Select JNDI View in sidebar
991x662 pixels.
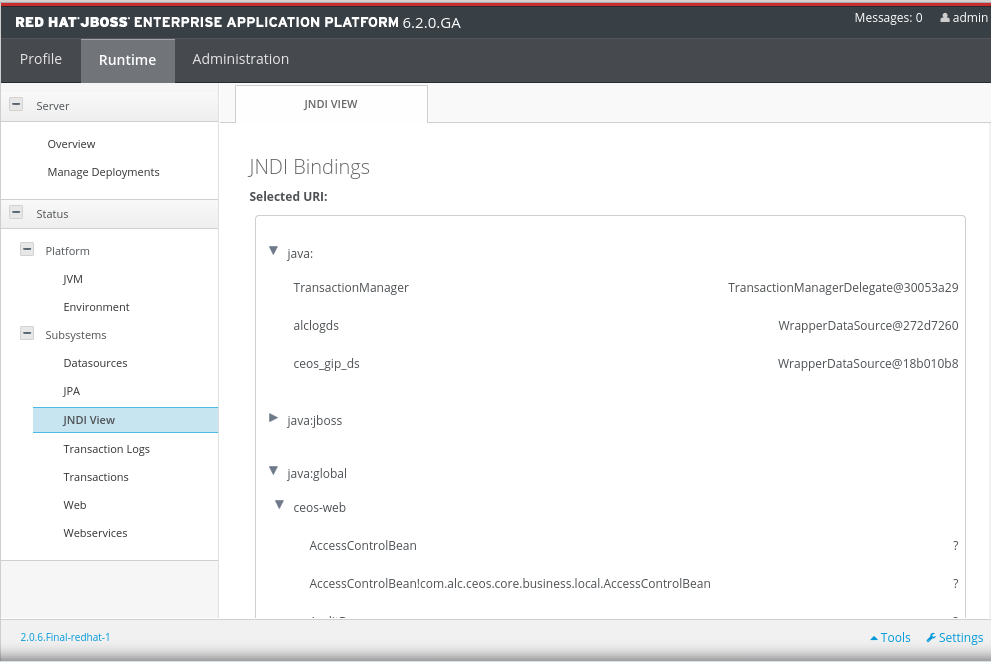[x=126, y=420]
